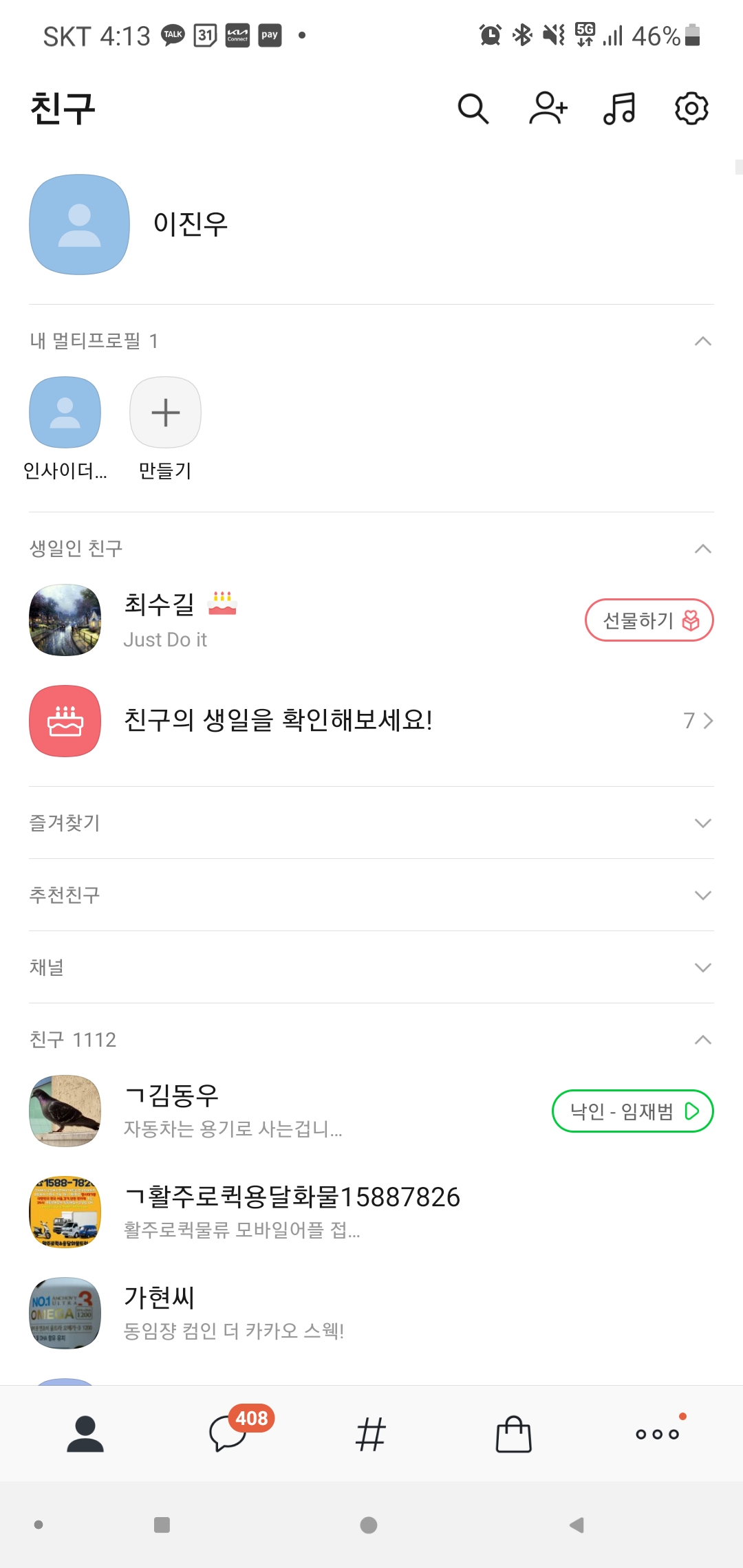Open 이진우 profile picture
This screenshot has height=1568, width=743.
[x=80, y=224]
